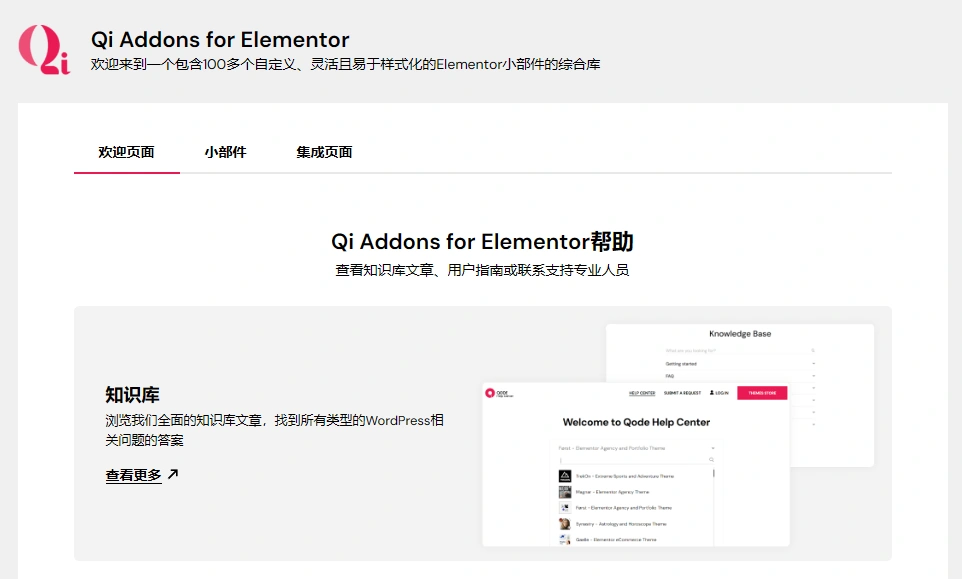Click the magnifier icon in the theme search box
Image resolution: width=962 pixels, height=579 pixels.
pyautogui.click(x=711, y=459)
